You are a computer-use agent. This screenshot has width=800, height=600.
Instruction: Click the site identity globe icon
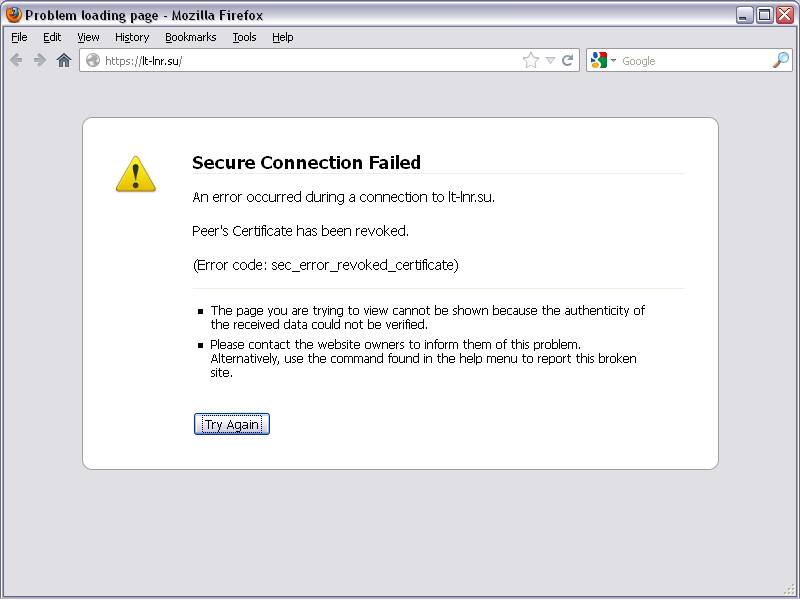coord(93,60)
